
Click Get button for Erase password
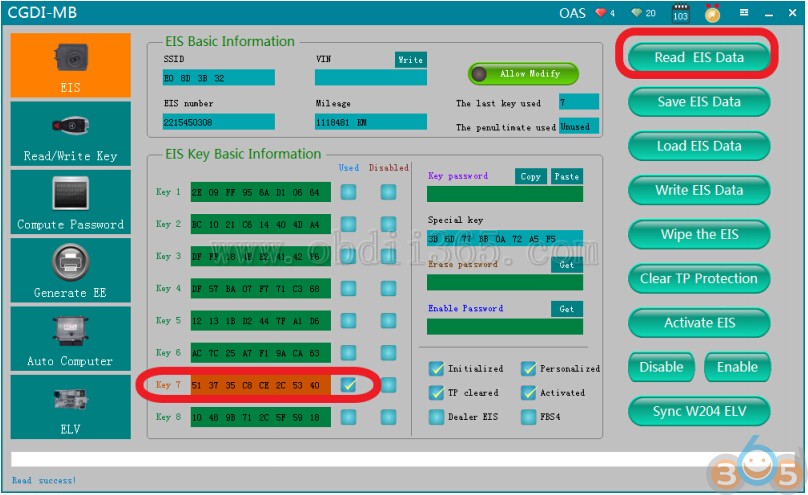pos(567,265)
